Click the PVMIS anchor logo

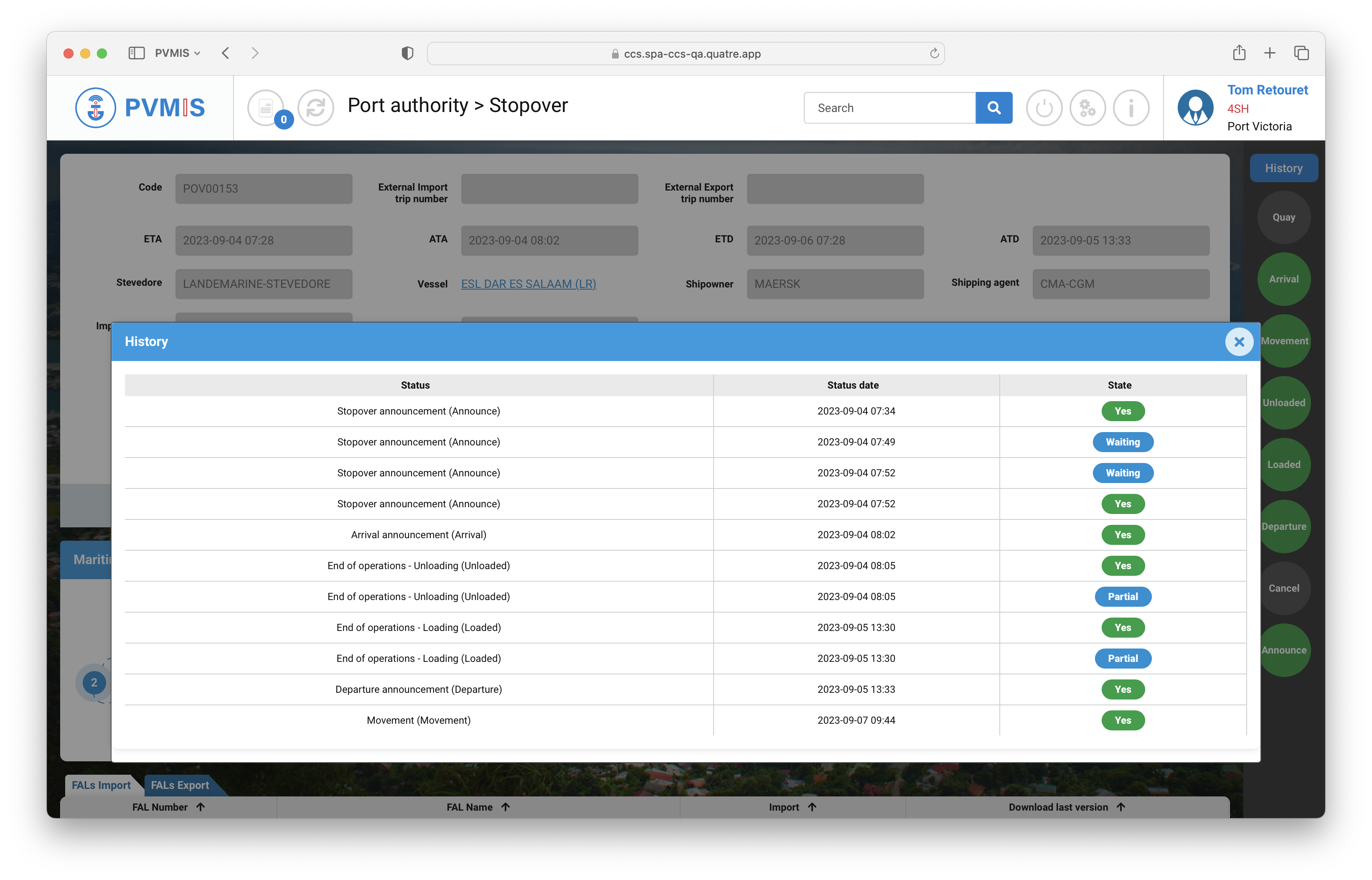(95, 107)
